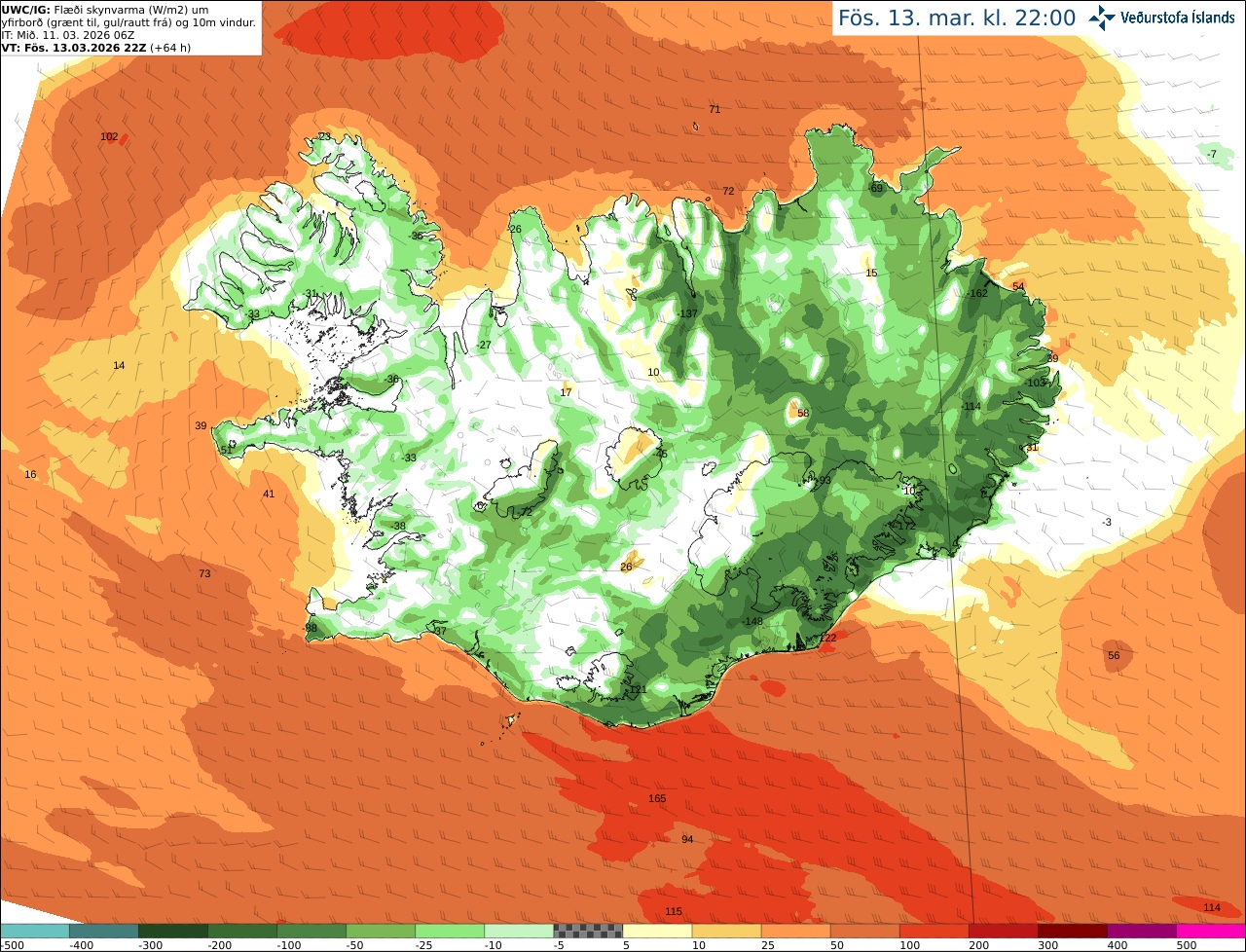Click the map value -7 in the northeast corner

click(1212, 155)
